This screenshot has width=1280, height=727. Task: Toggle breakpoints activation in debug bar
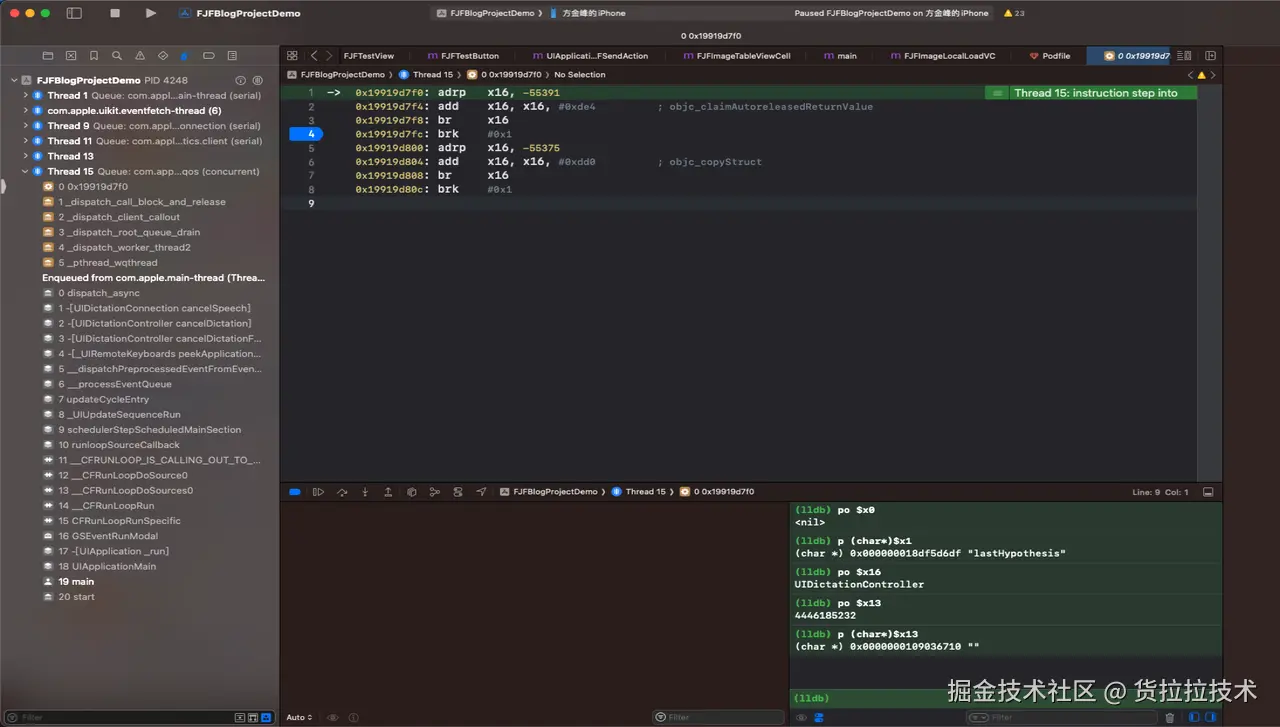295,492
